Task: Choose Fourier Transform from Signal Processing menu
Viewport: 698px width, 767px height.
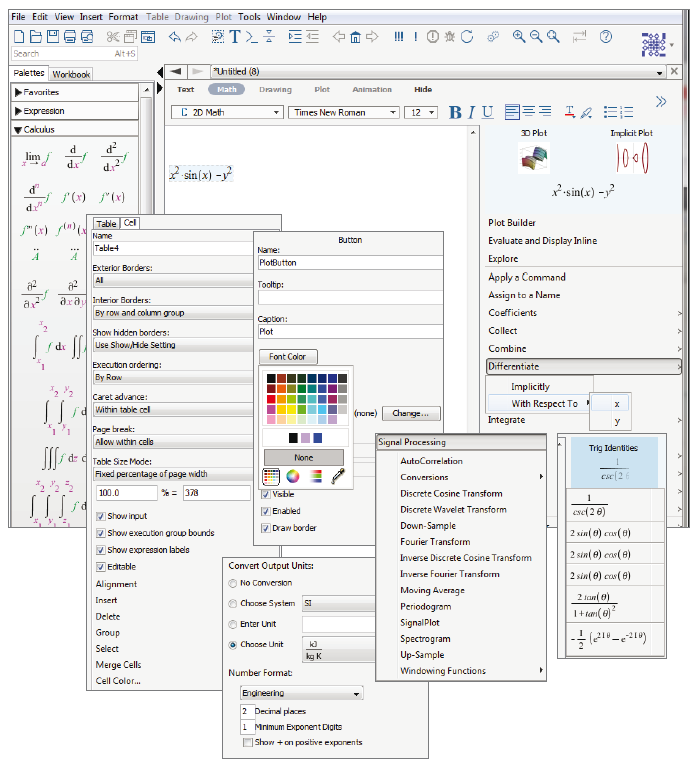Action: click(x=435, y=542)
